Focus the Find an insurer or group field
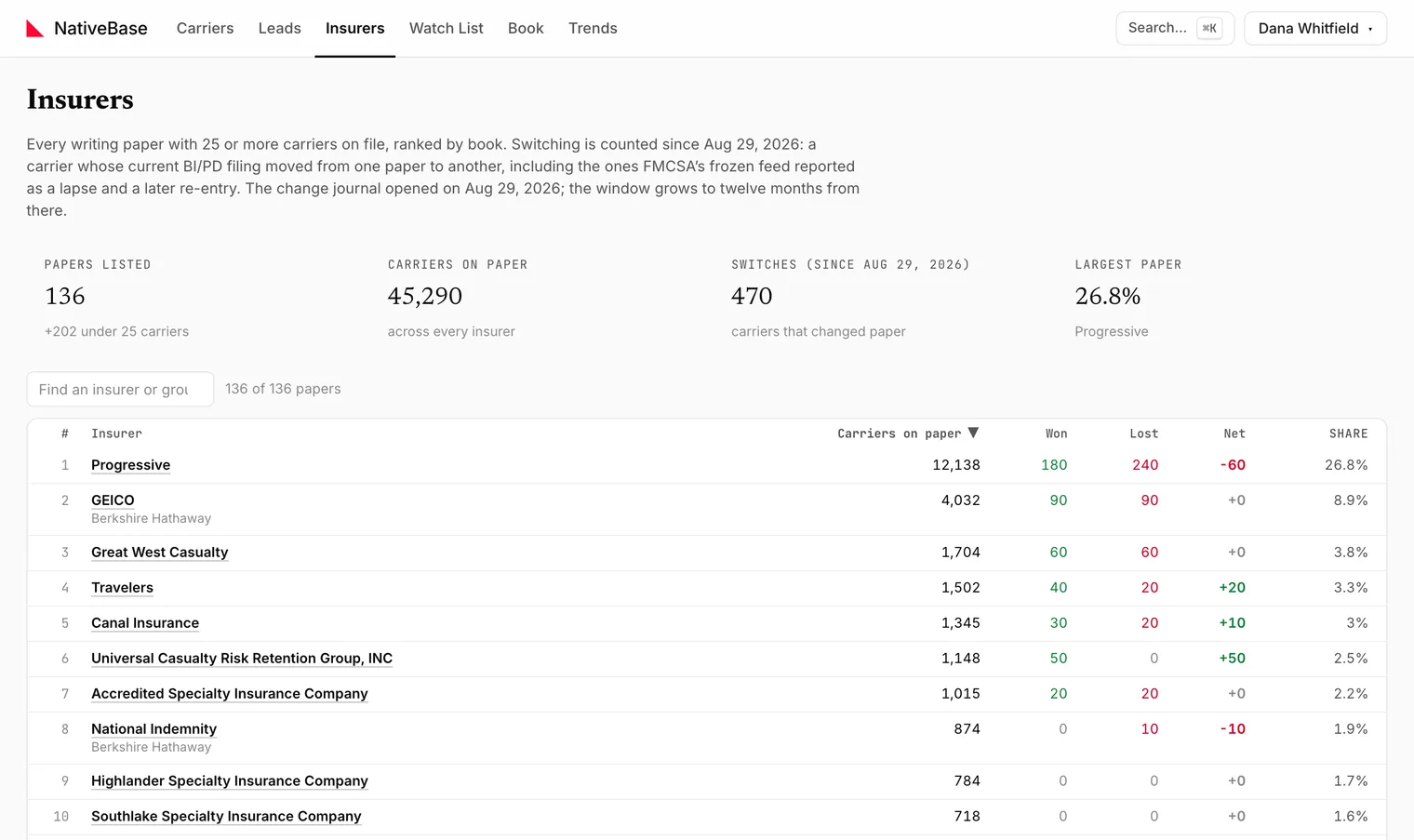This screenshot has height=840, width=1414. tap(120, 389)
